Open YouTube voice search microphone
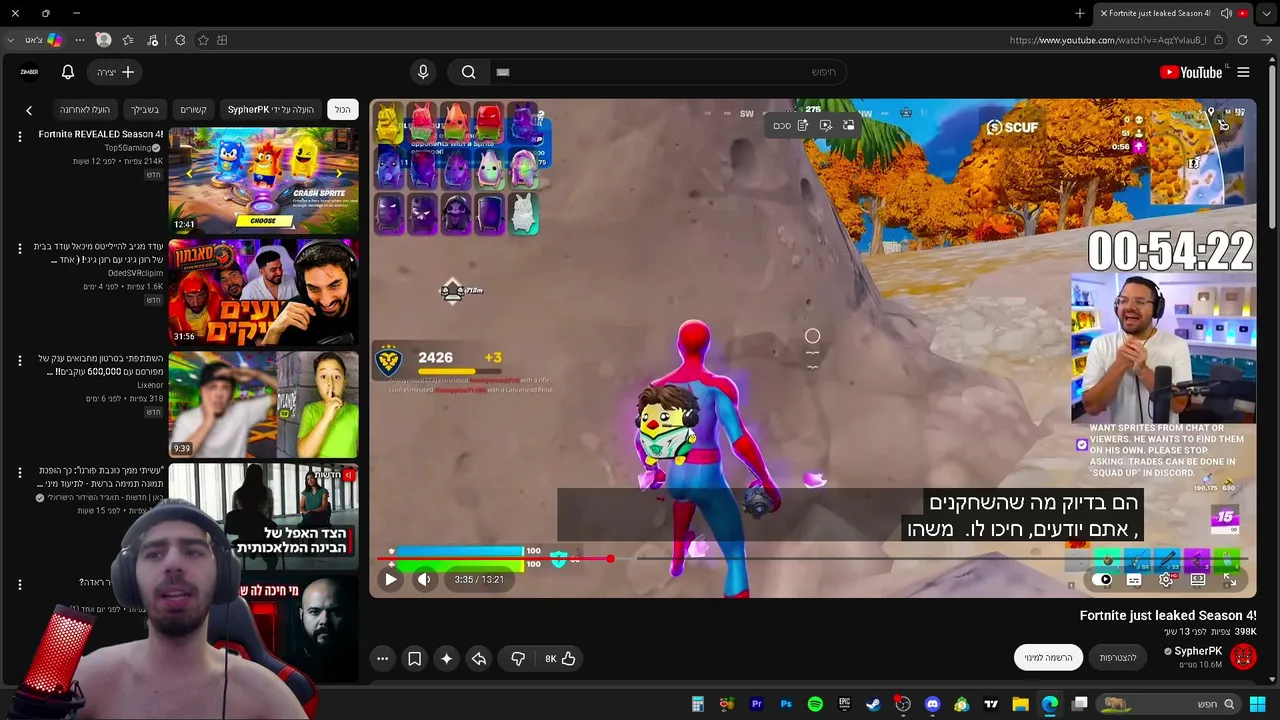Image resolution: width=1280 pixels, height=720 pixels. [423, 72]
